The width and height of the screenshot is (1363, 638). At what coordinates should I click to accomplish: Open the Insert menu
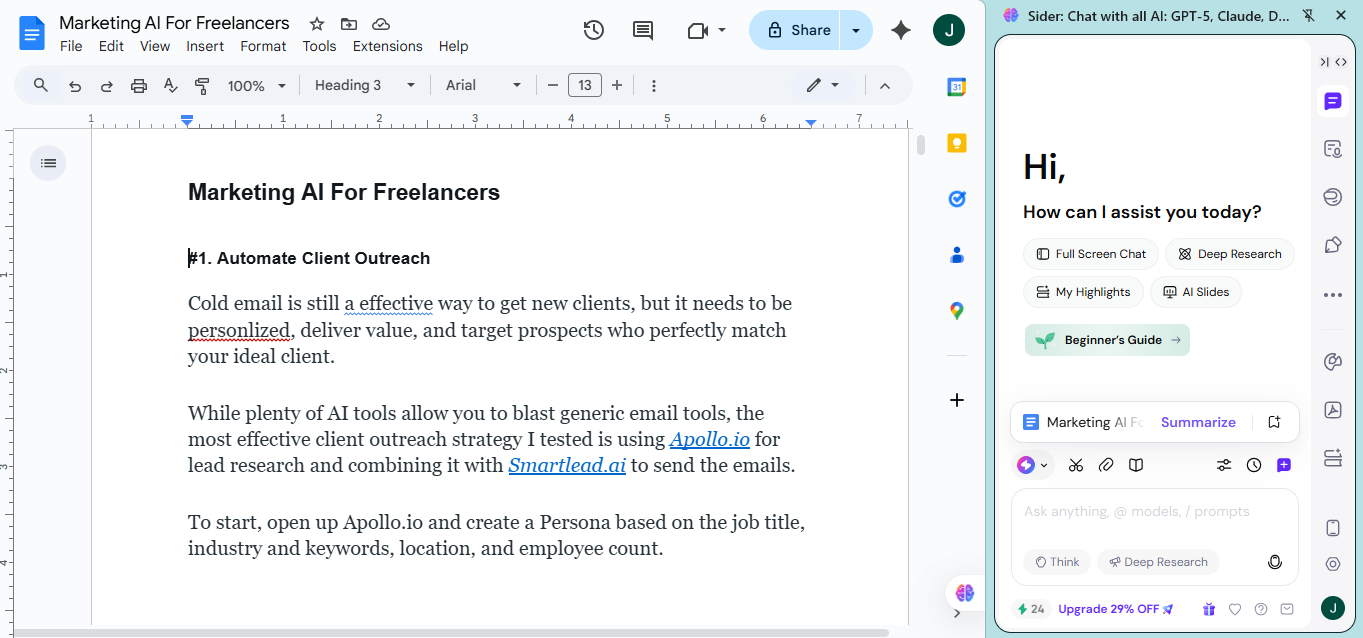click(x=205, y=46)
